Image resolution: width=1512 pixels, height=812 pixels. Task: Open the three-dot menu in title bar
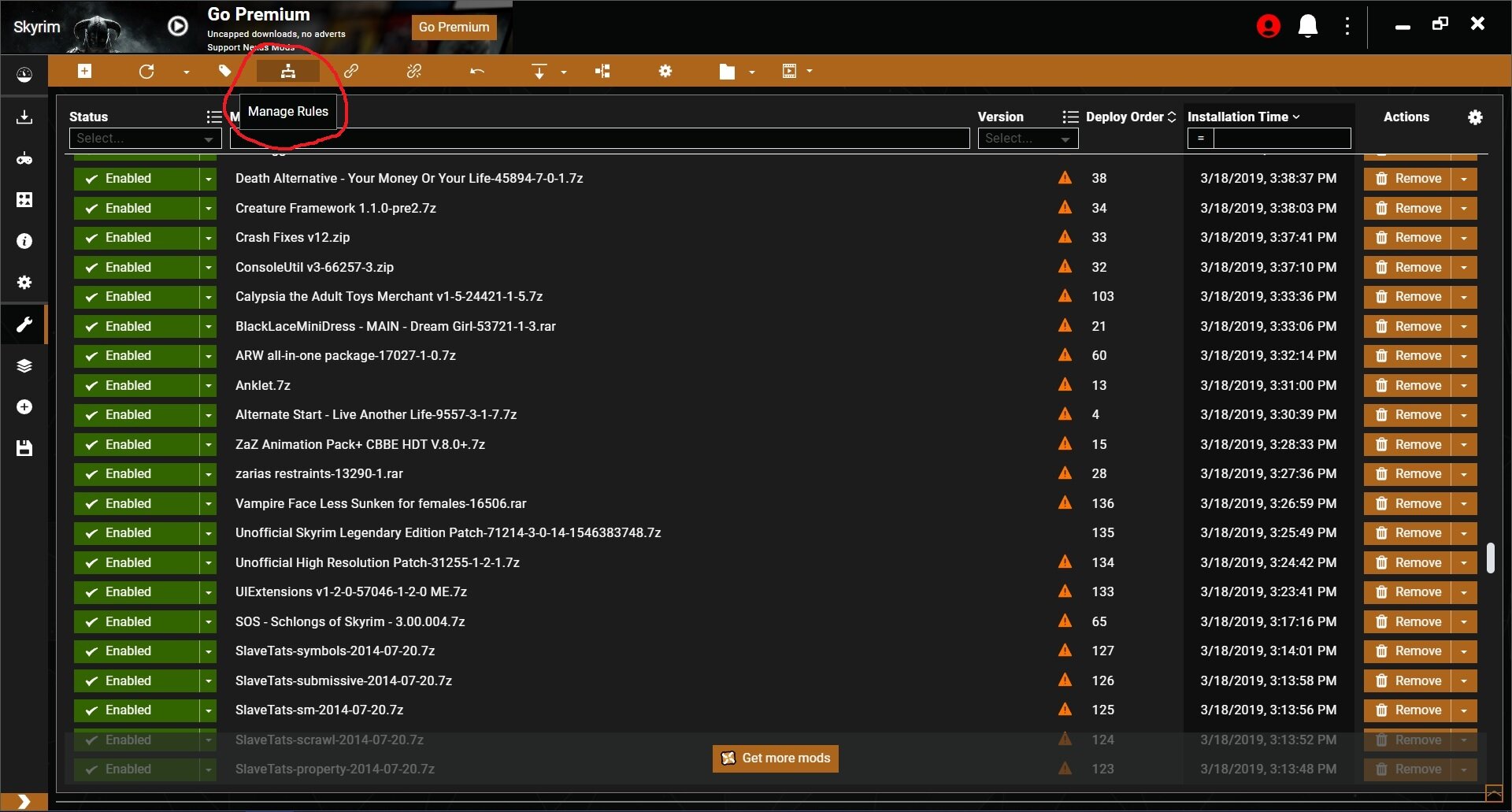pyautogui.click(x=1347, y=26)
